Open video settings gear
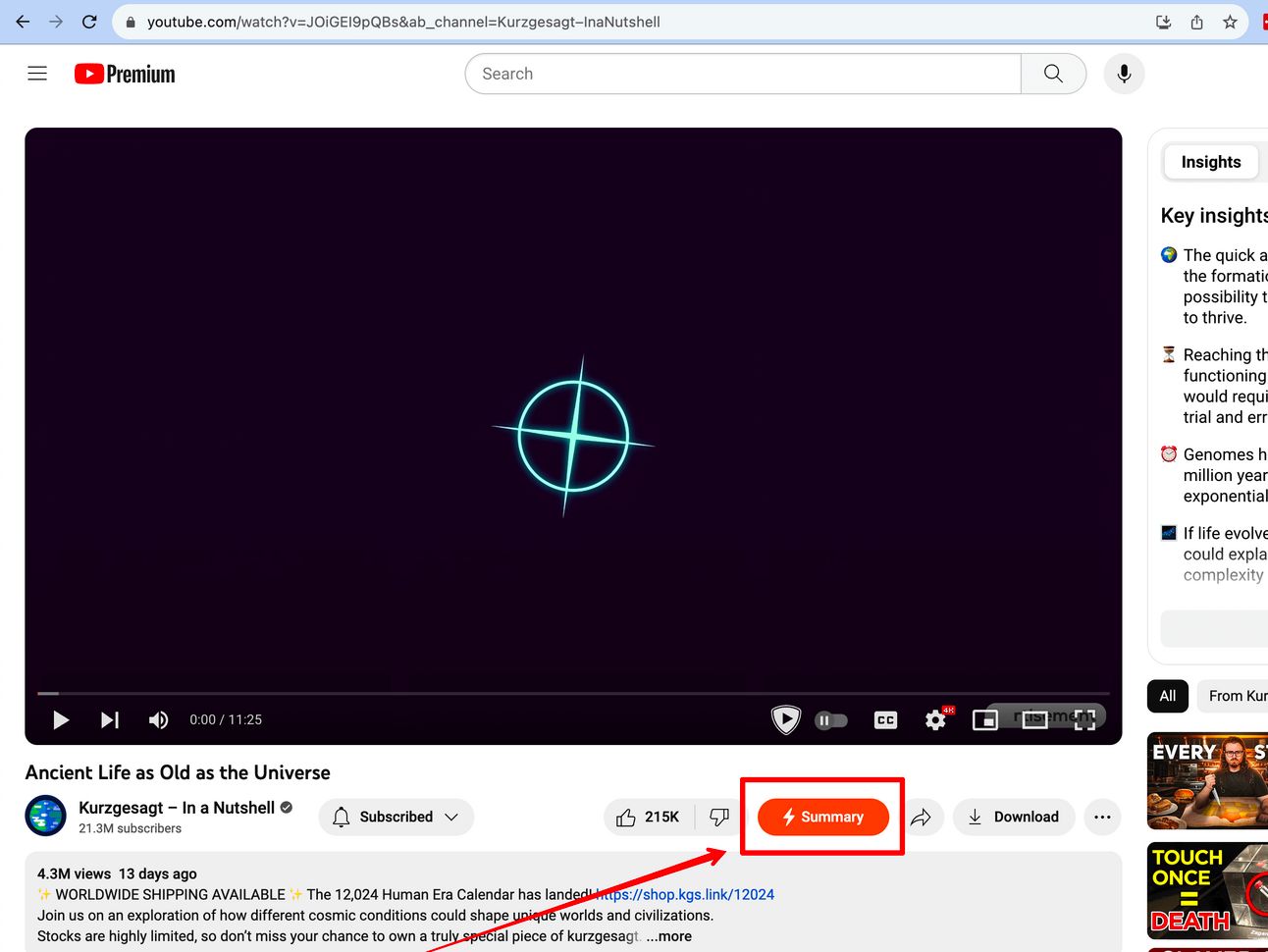This screenshot has width=1268, height=952. pyautogui.click(x=936, y=720)
